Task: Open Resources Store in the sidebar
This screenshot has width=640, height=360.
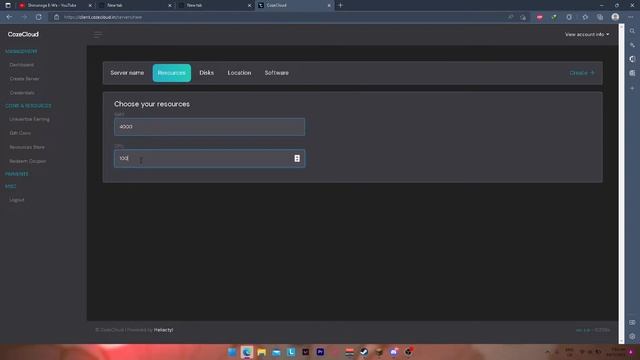Action: click(27, 147)
